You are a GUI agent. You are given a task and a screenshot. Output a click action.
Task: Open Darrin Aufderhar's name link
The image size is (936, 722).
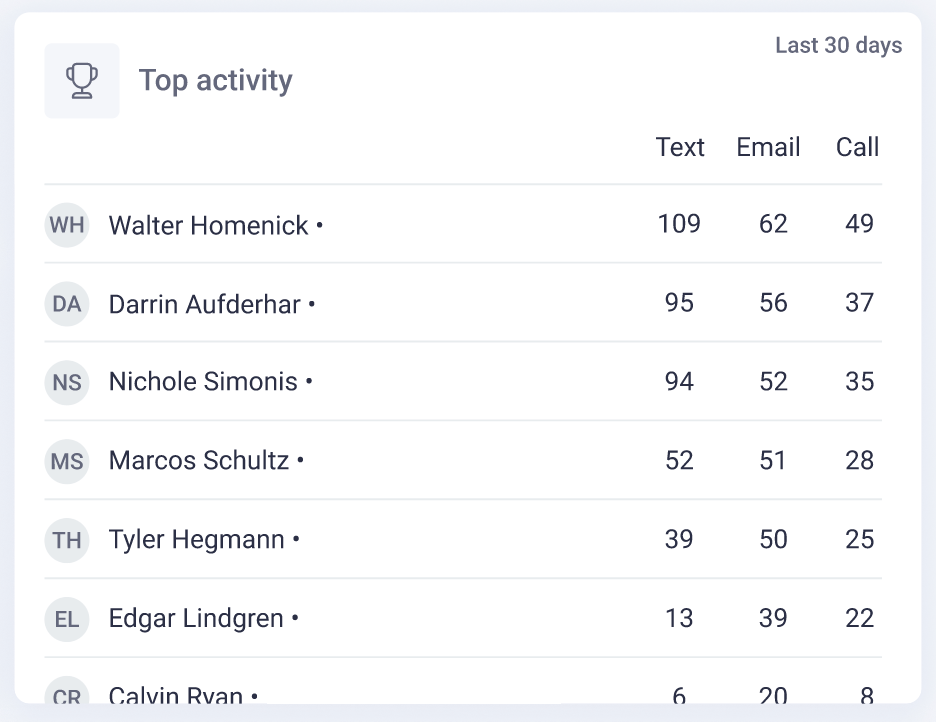pos(204,304)
